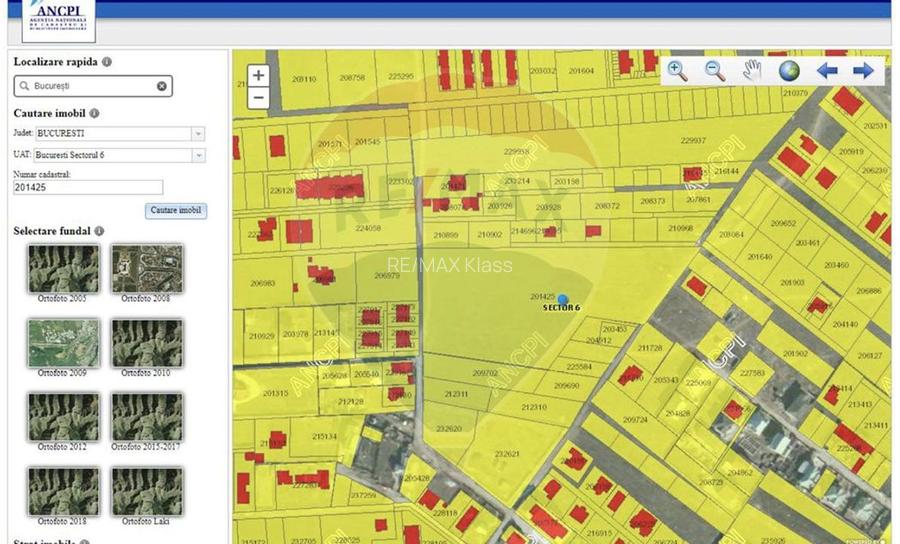Click the minus zoom button on map
This screenshot has height=544, width=900.
[x=258, y=98]
